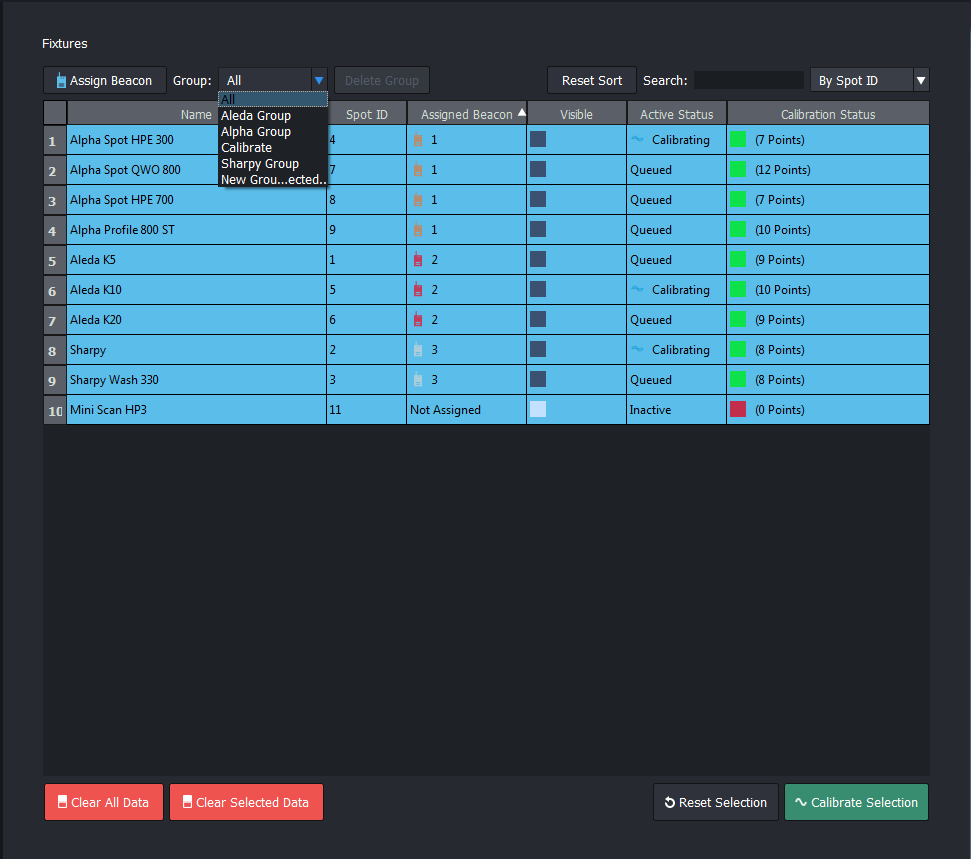Click red calibration swatch for Mini Scan HP3
Viewport: 971px width, 859px height.
point(738,409)
